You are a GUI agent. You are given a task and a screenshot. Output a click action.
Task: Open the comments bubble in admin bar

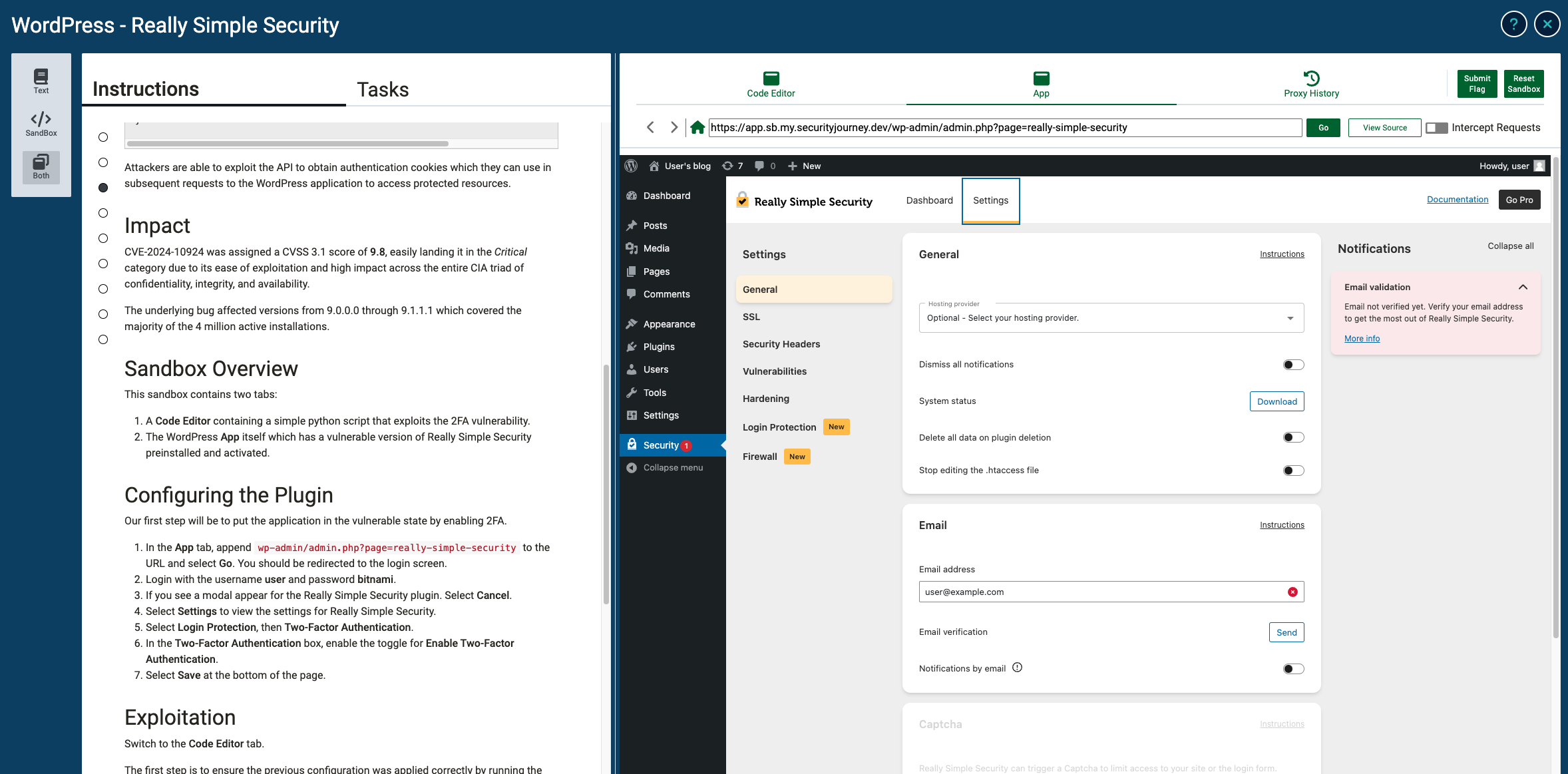point(765,166)
